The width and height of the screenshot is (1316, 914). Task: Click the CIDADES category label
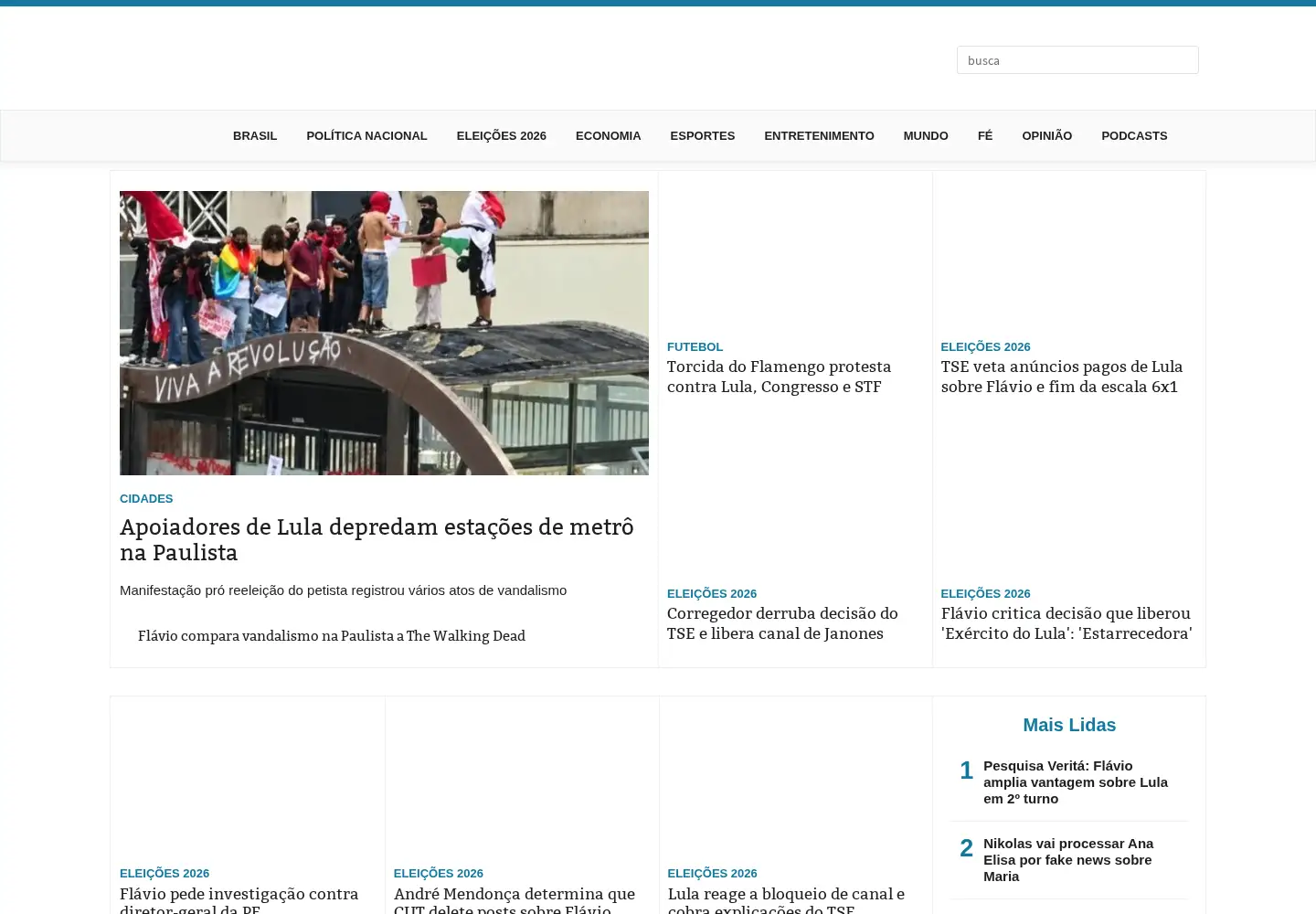146,498
